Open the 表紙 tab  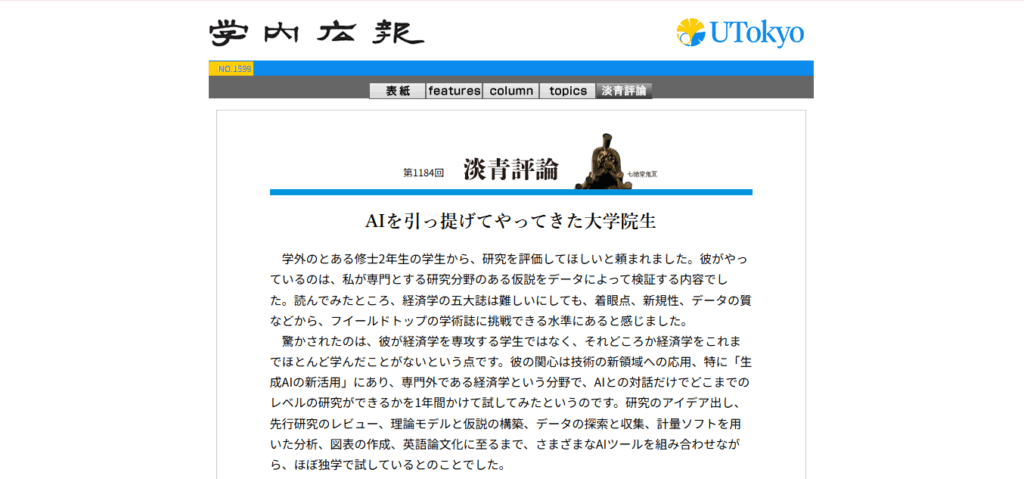[397, 91]
